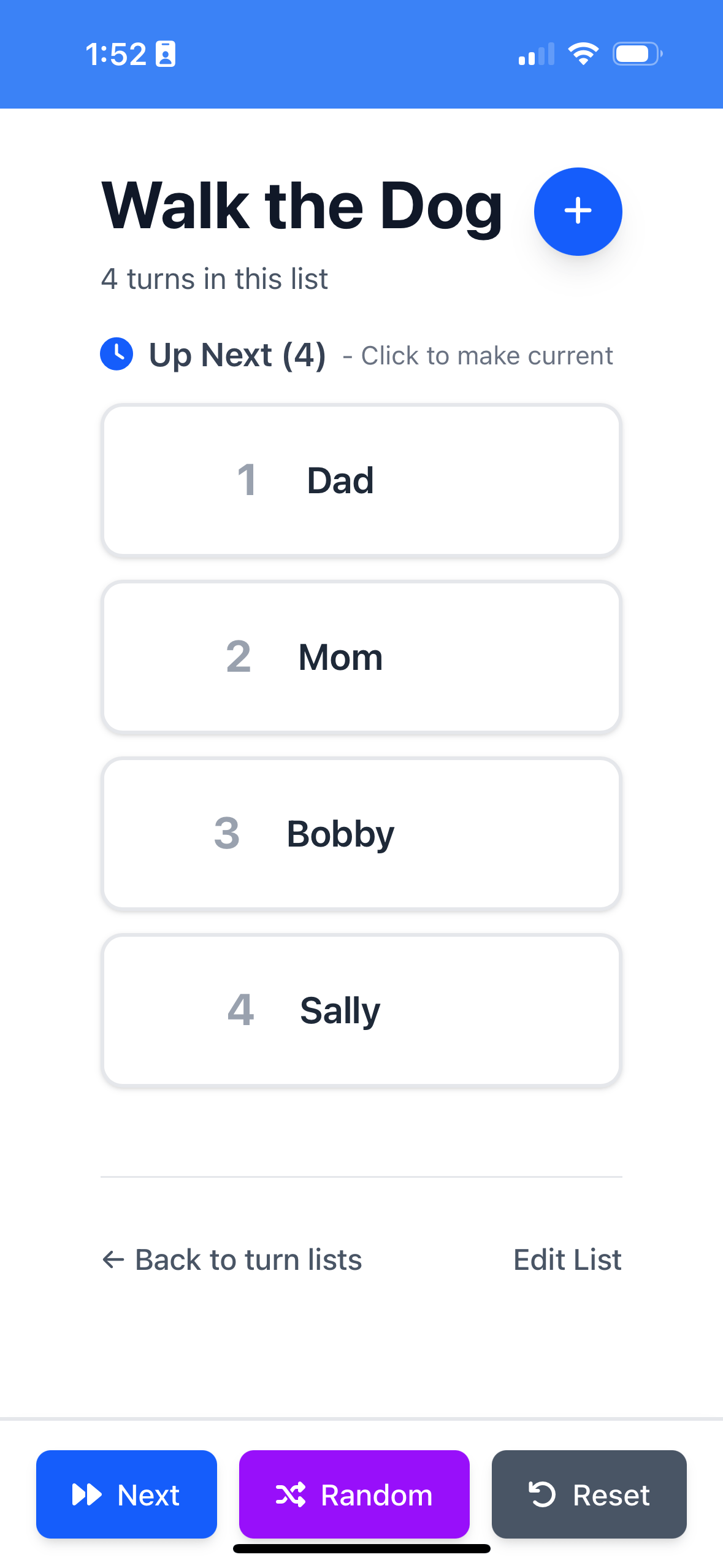The image size is (723, 1568).
Task: Tap the shuffle icon on Random
Action: 290,1494
